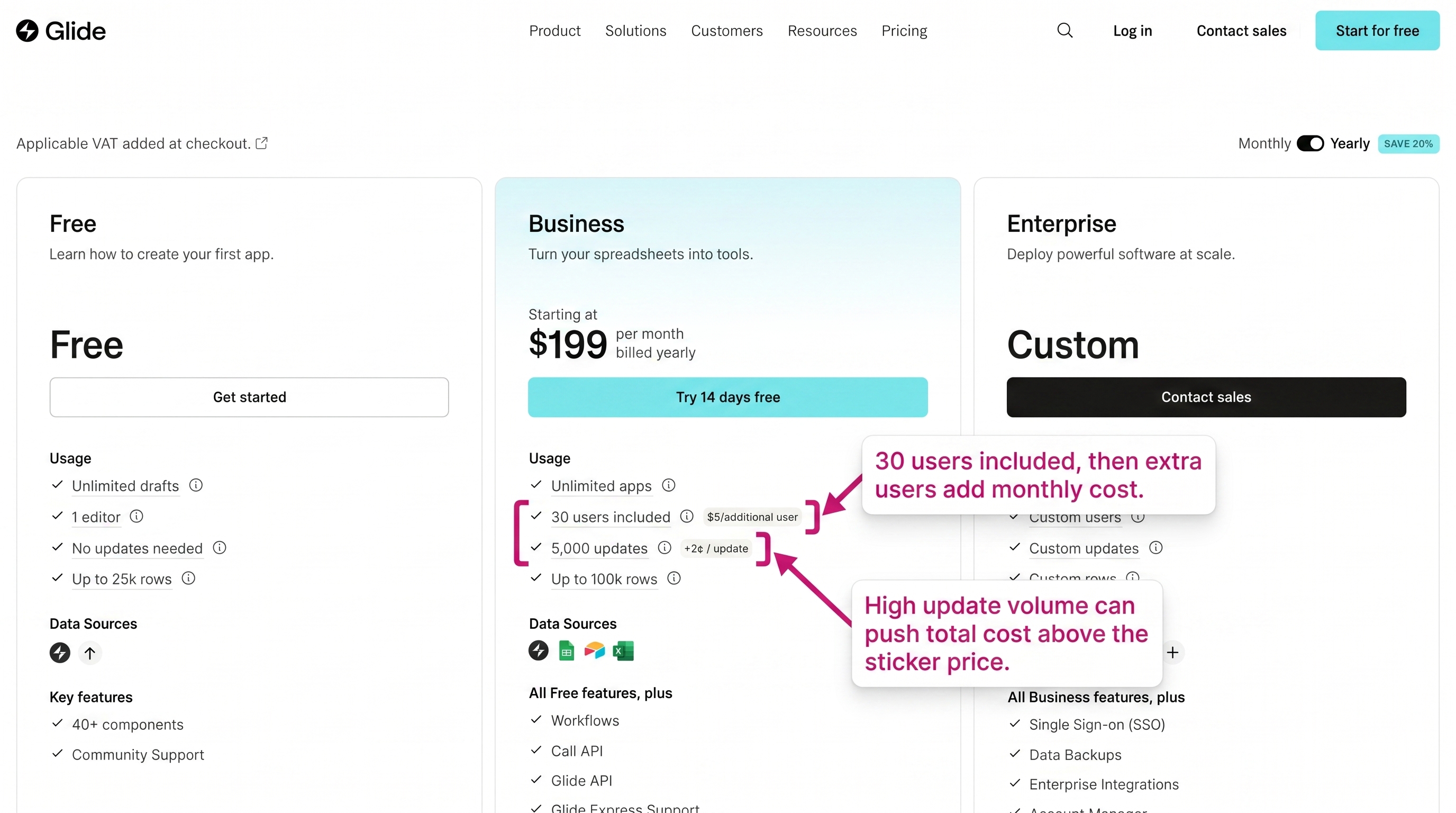Click Custom updates text

pos(1084,548)
